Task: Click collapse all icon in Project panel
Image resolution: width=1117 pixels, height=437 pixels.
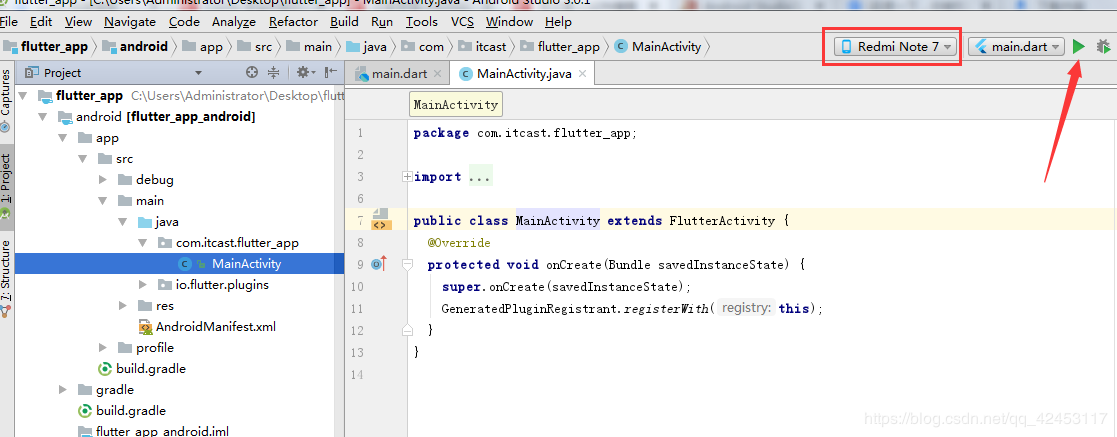Action: click(274, 72)
